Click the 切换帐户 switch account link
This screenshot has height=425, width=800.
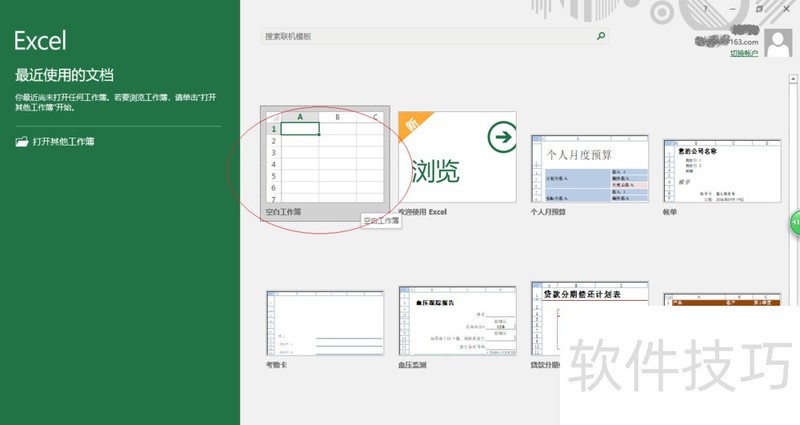(744, 53)
